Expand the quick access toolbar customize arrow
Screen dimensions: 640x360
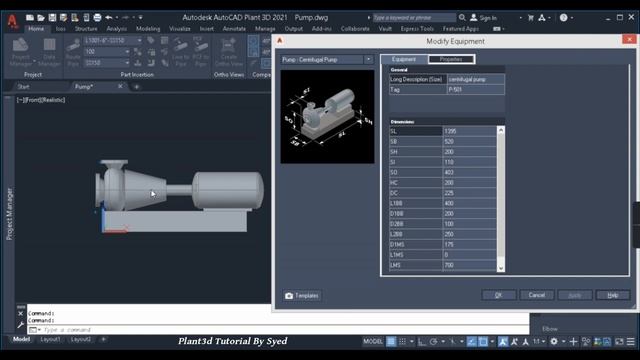140,18
